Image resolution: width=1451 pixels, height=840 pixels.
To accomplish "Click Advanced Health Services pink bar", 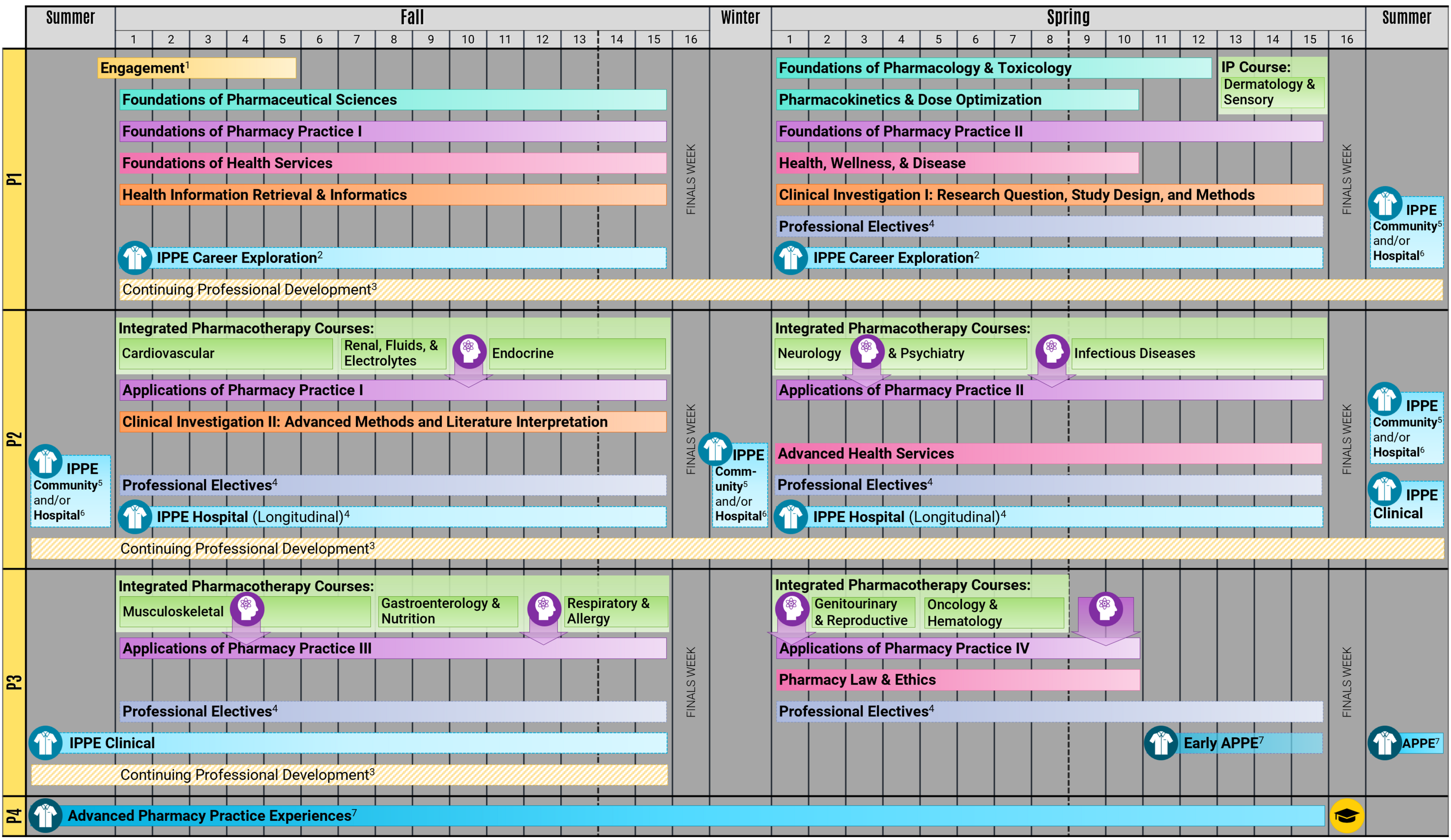I will tap(1048, 453).
